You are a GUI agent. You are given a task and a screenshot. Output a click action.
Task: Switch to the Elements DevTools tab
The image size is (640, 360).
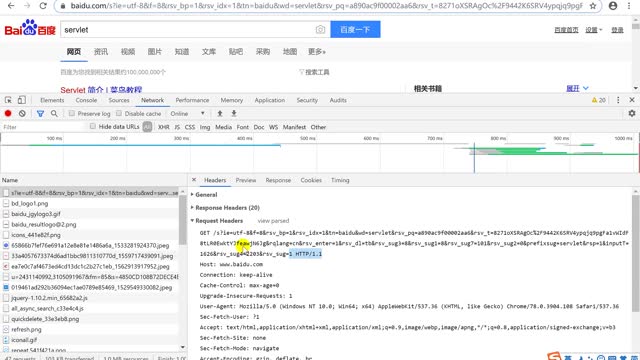52,100
